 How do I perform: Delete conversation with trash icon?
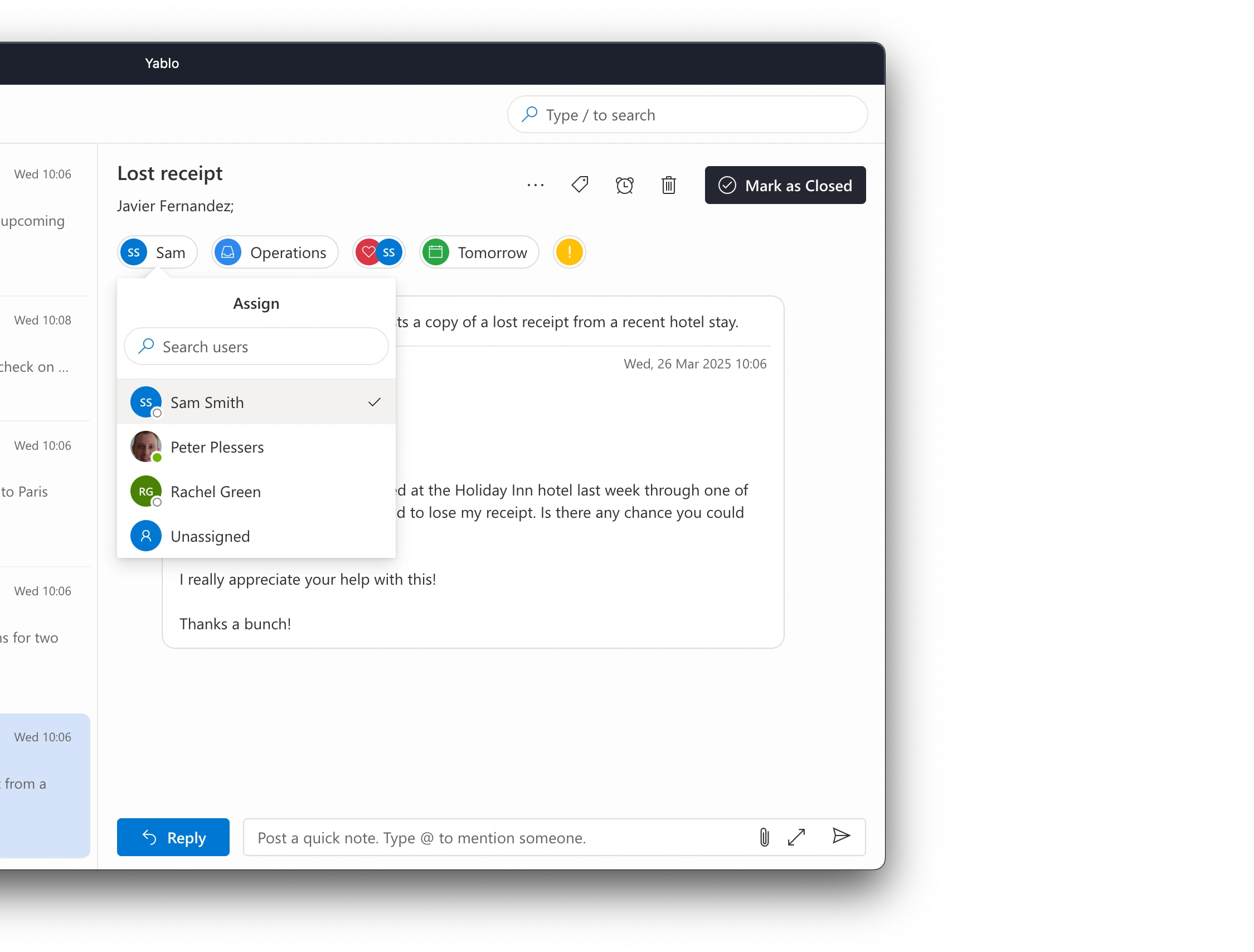coord(668,185)
